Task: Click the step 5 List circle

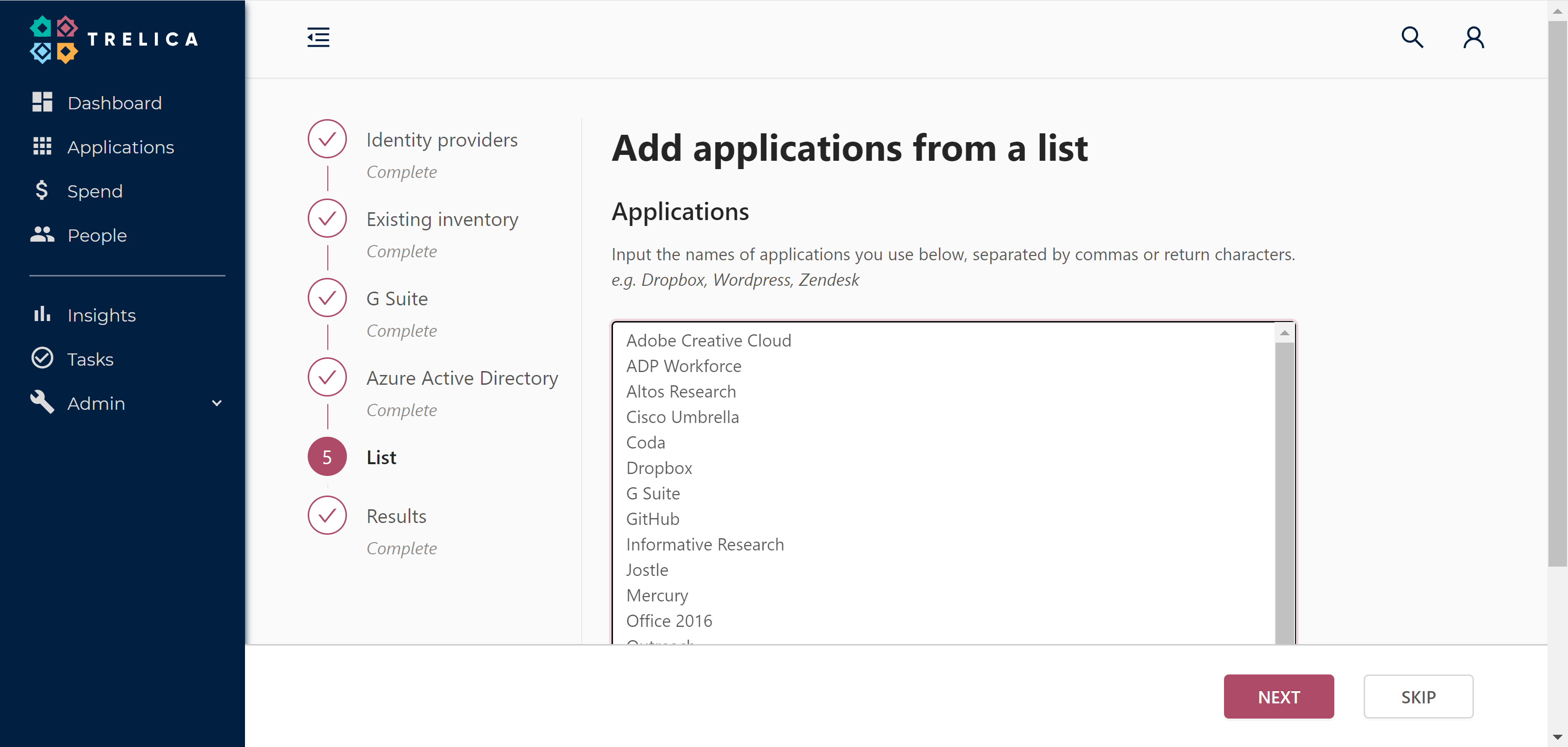Action: [x=327, y=457]
